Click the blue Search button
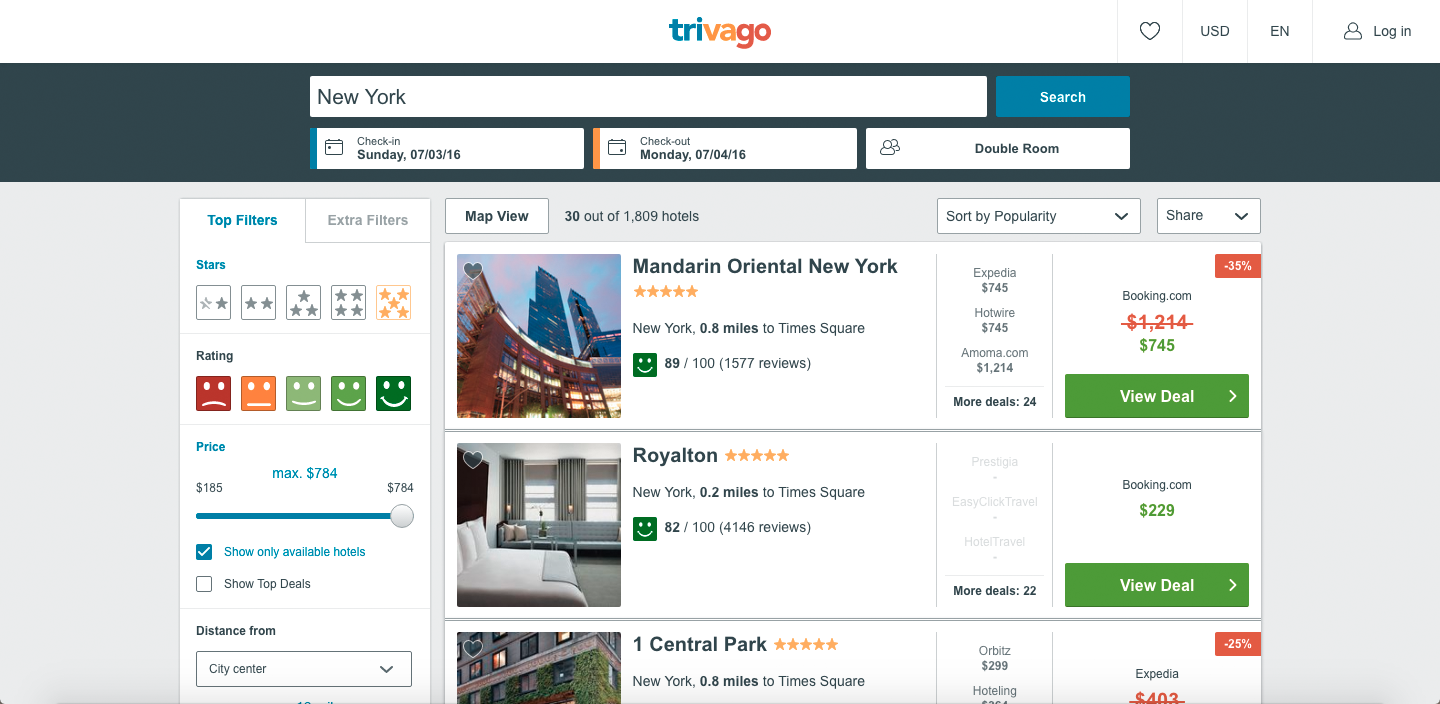The image size is (1440, 704). (1063, 97)
